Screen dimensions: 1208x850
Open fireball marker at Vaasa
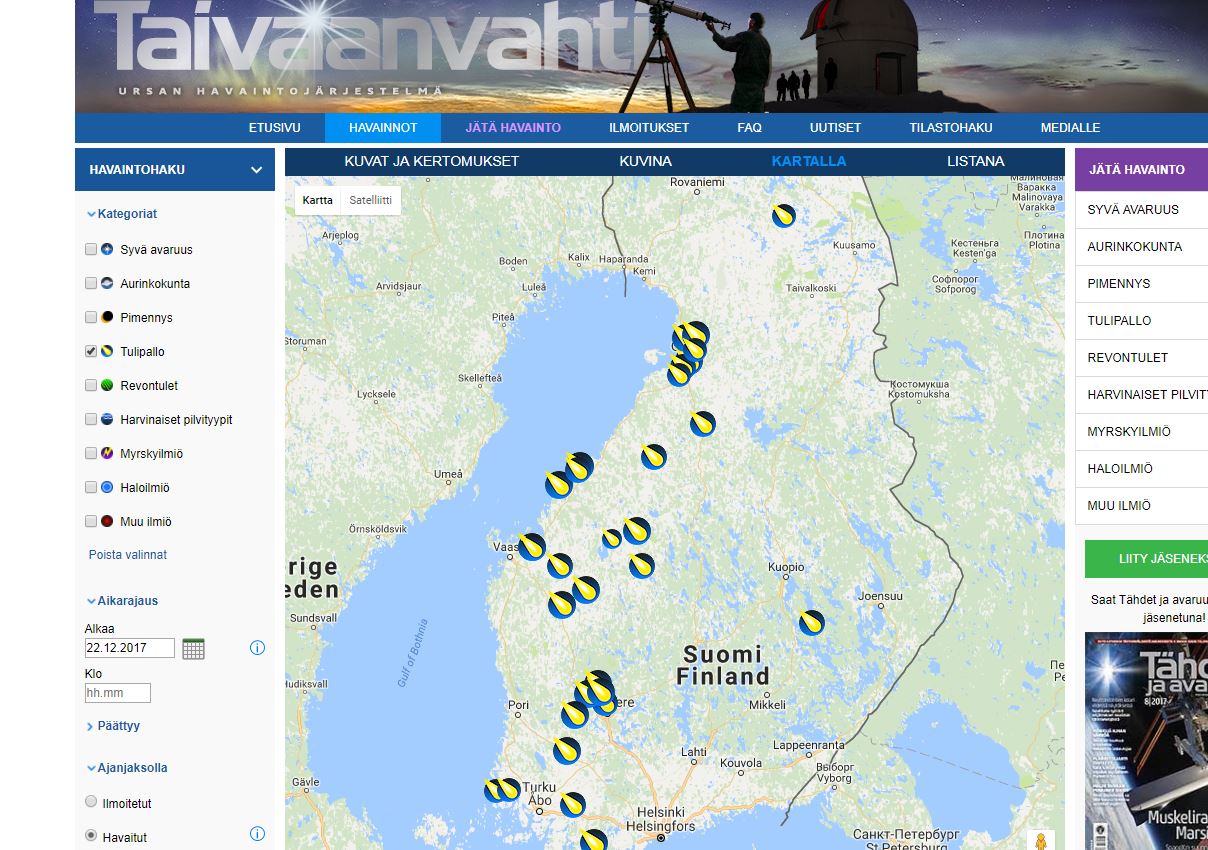[531, 547]
